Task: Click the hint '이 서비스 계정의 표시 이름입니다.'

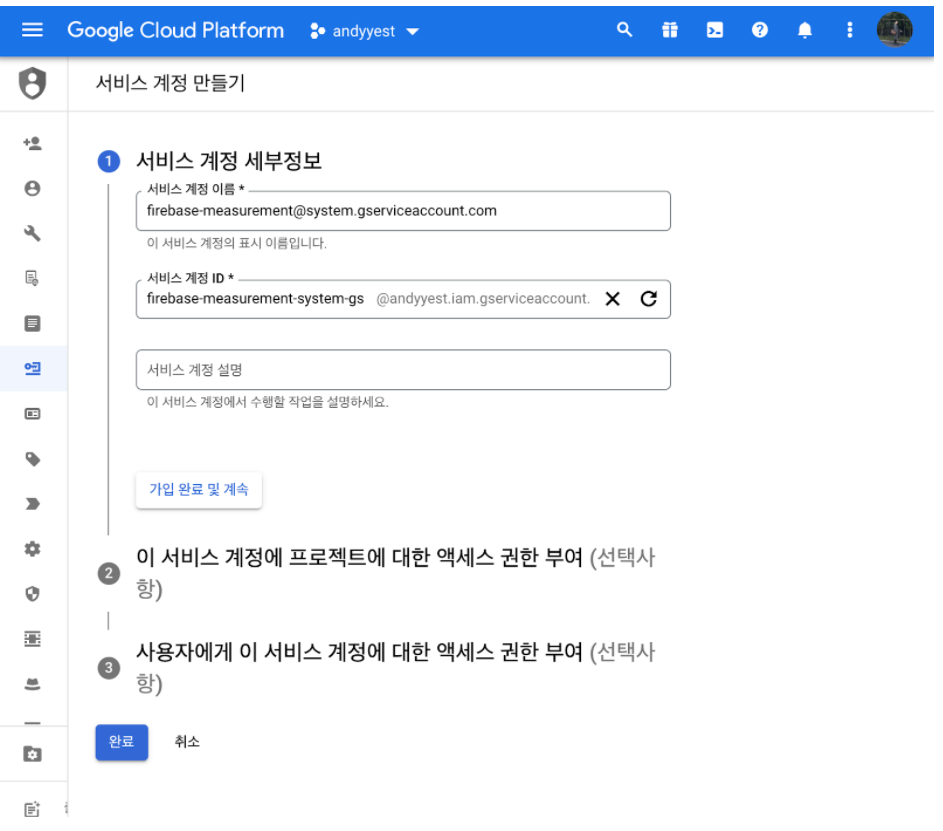Action: 237,244
